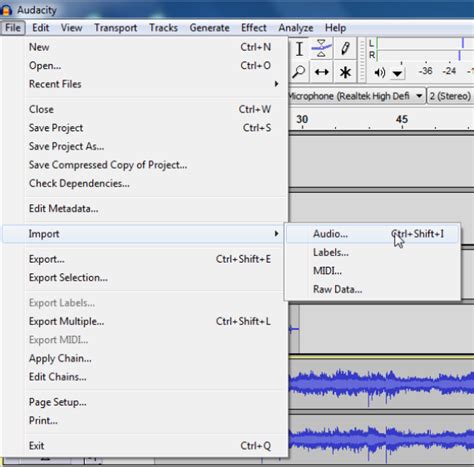Select Labels... in the Import submenu

pyautogui.click(x=373, y=252)
